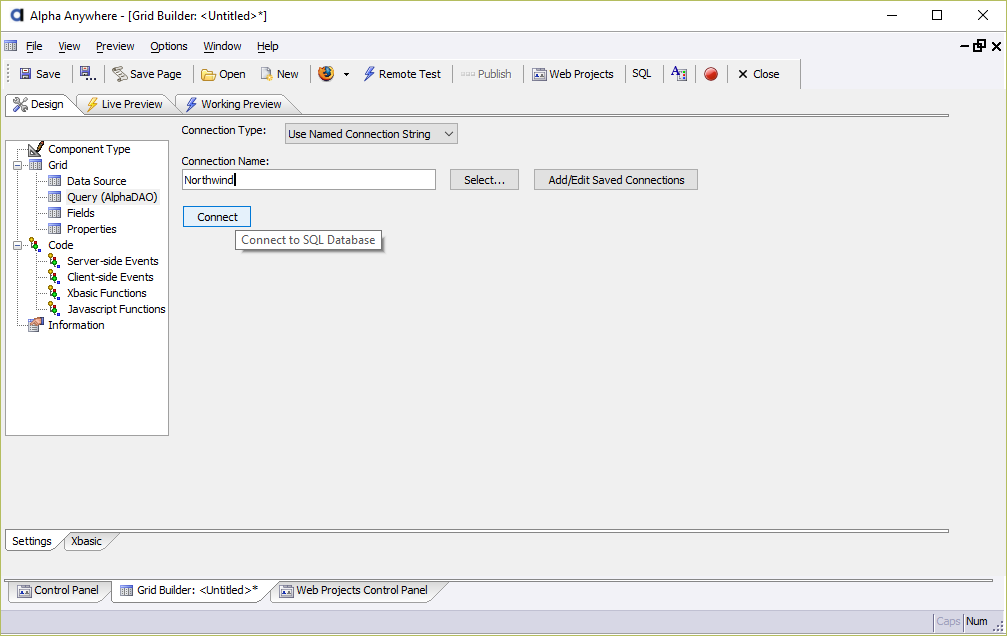1007x636 pixels.
Task: Click Save Page in toolbar
Action: tap(147, 74)
